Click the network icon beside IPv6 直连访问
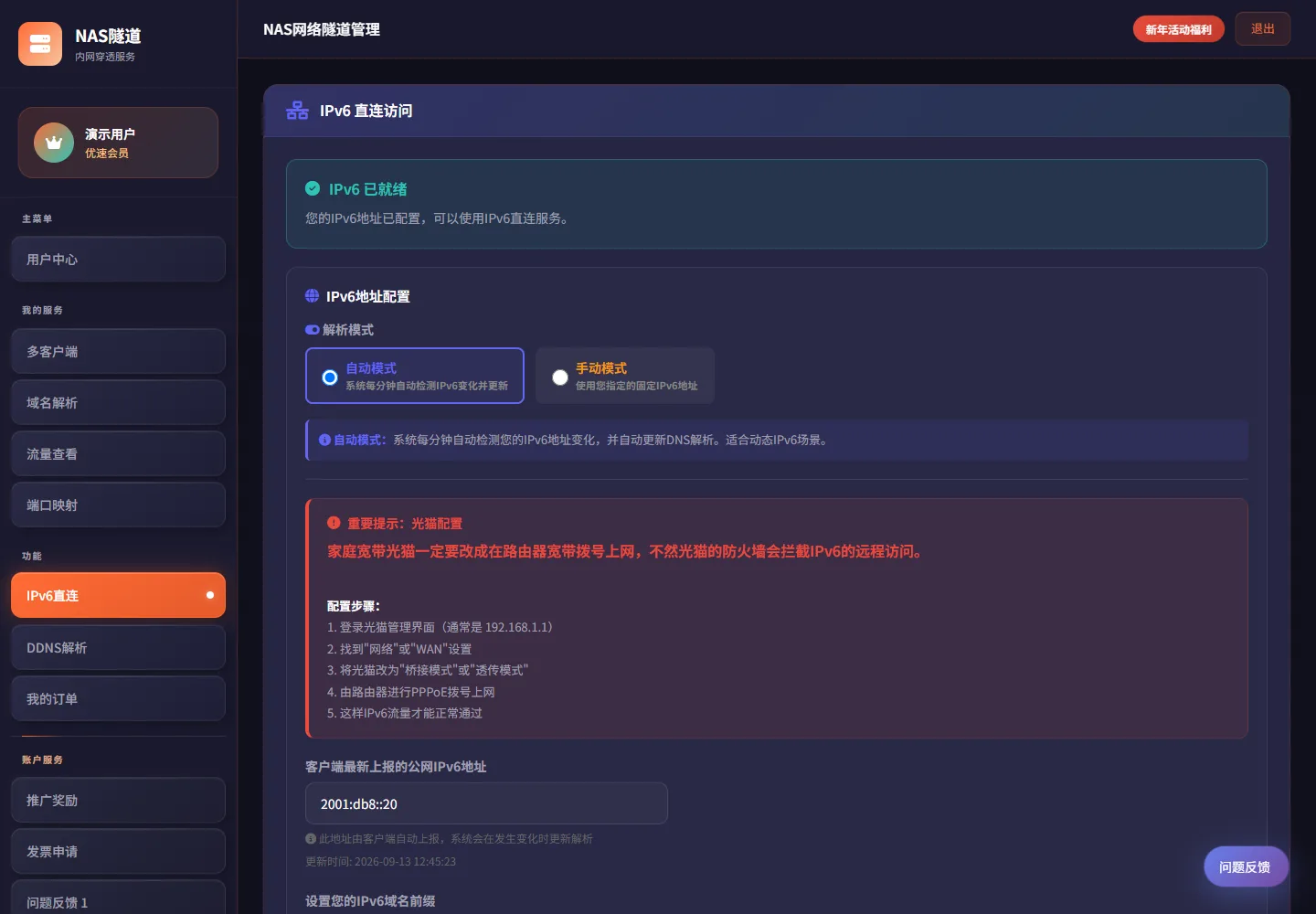 click(297, 111)
